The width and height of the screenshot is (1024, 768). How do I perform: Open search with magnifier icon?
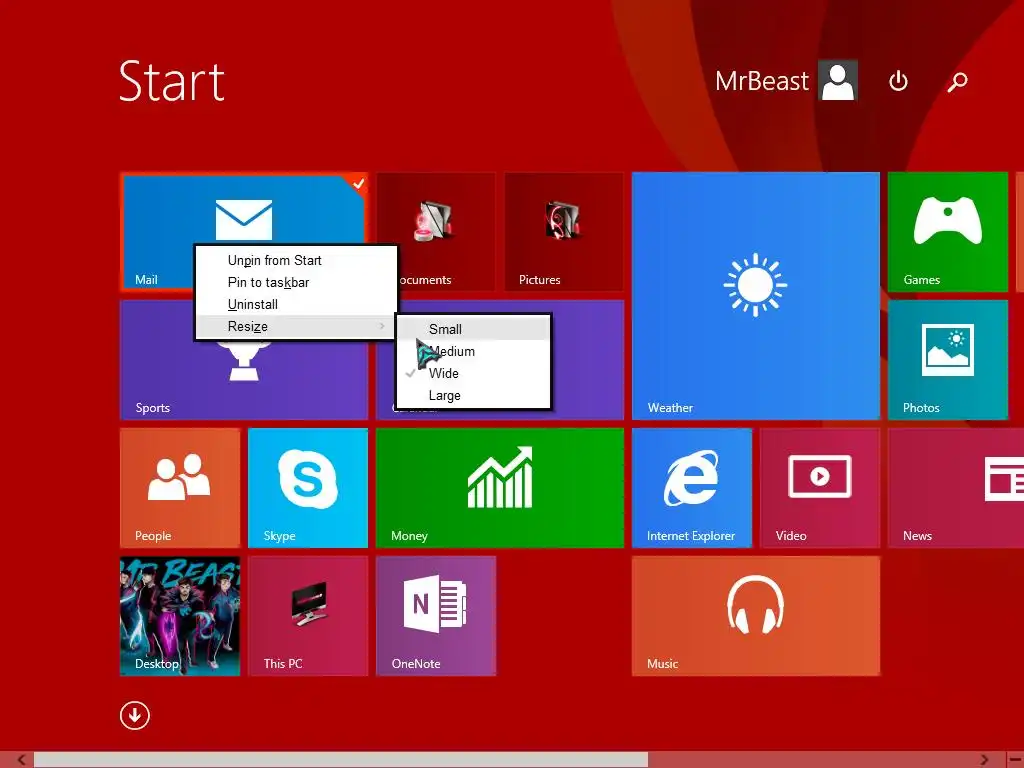point(957,82)
